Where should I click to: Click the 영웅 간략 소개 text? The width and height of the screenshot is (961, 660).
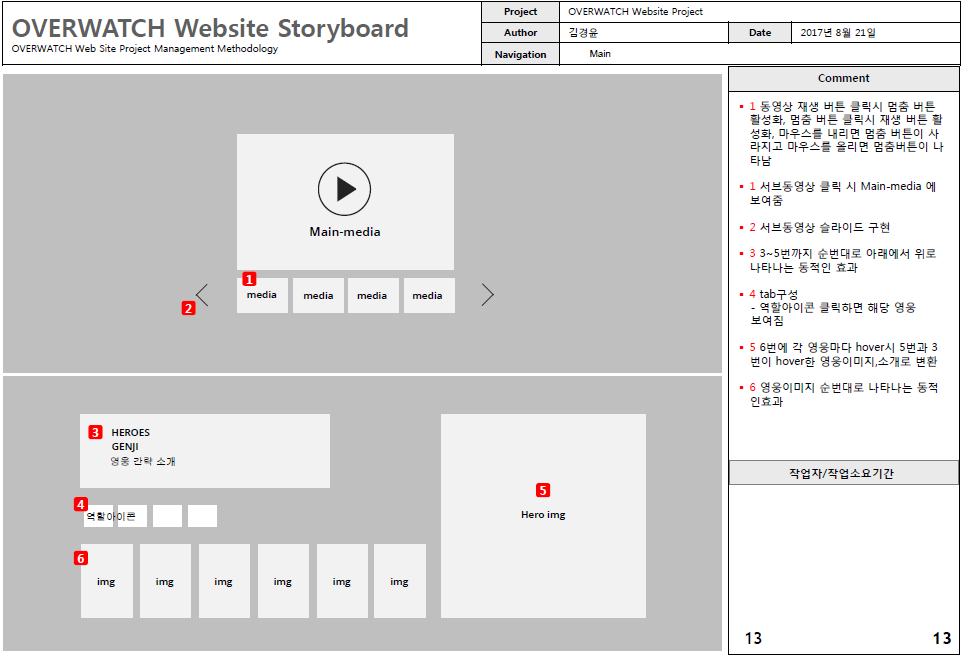point(143,462)
